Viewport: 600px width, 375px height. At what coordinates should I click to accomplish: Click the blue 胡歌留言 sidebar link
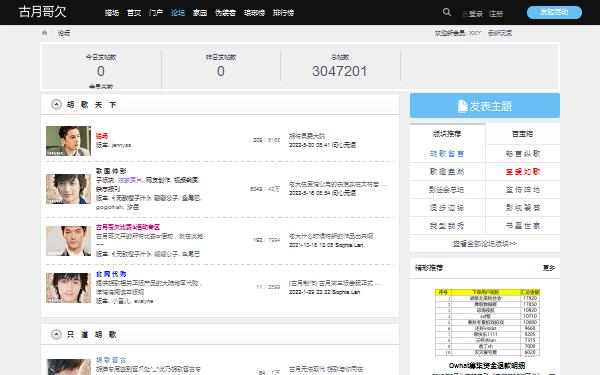[x=447, y=154]
